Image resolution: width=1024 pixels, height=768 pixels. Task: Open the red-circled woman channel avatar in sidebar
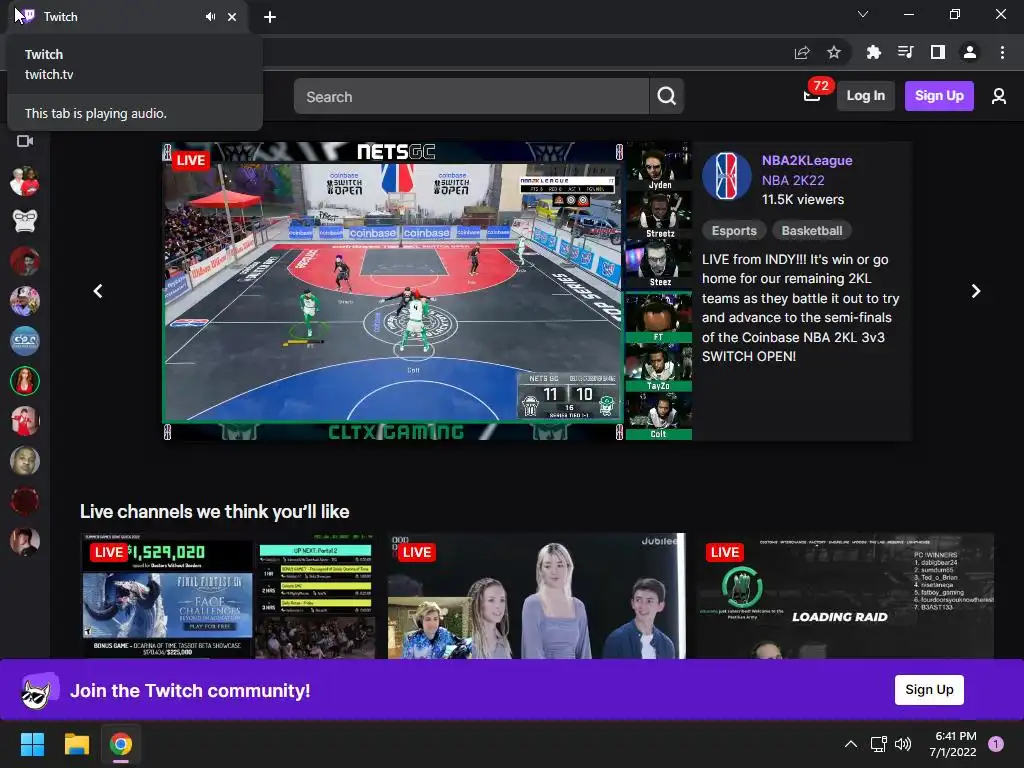tap(25, 381)
